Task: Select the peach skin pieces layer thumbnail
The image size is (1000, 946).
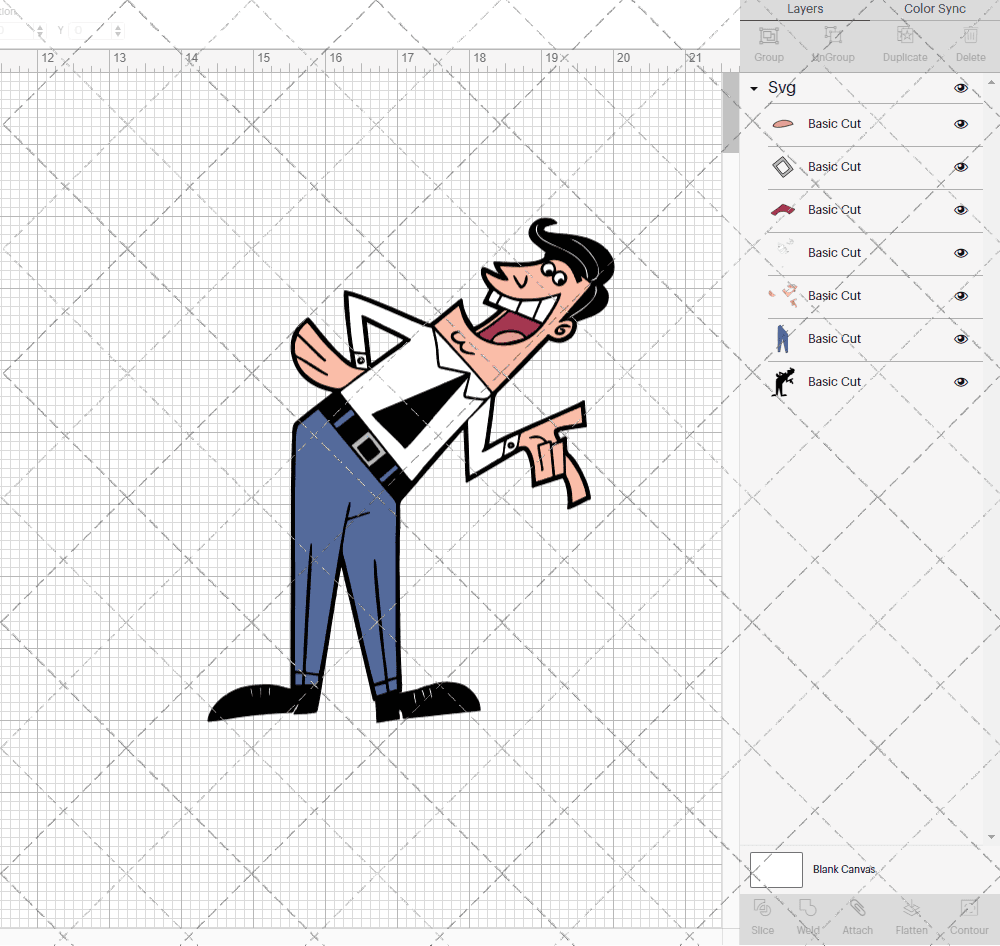Action: [783, 295]
